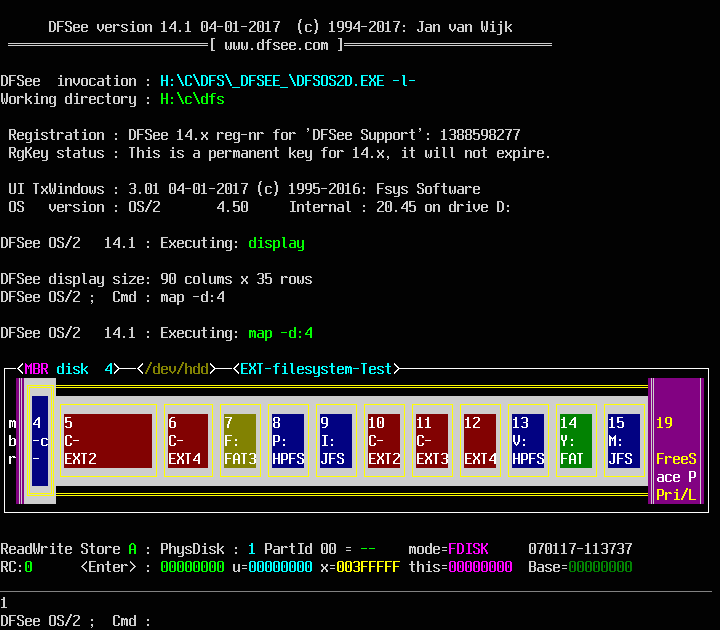Image resolution: width=720 pixels, height=630 pixels.
Task: Select partition 9 I: JFS block
Action: [336, 441]
